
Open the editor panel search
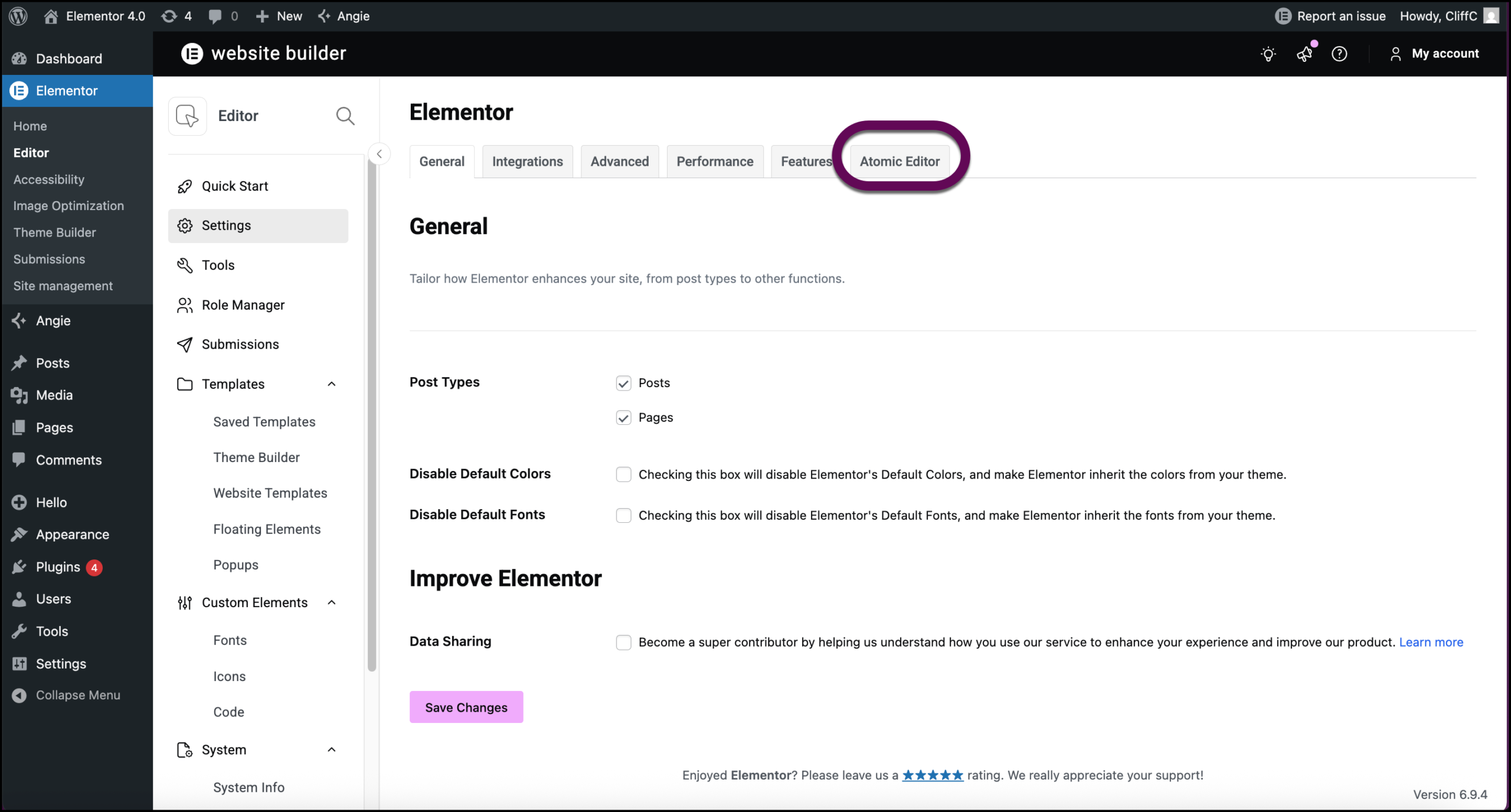[x=345, y=116]
